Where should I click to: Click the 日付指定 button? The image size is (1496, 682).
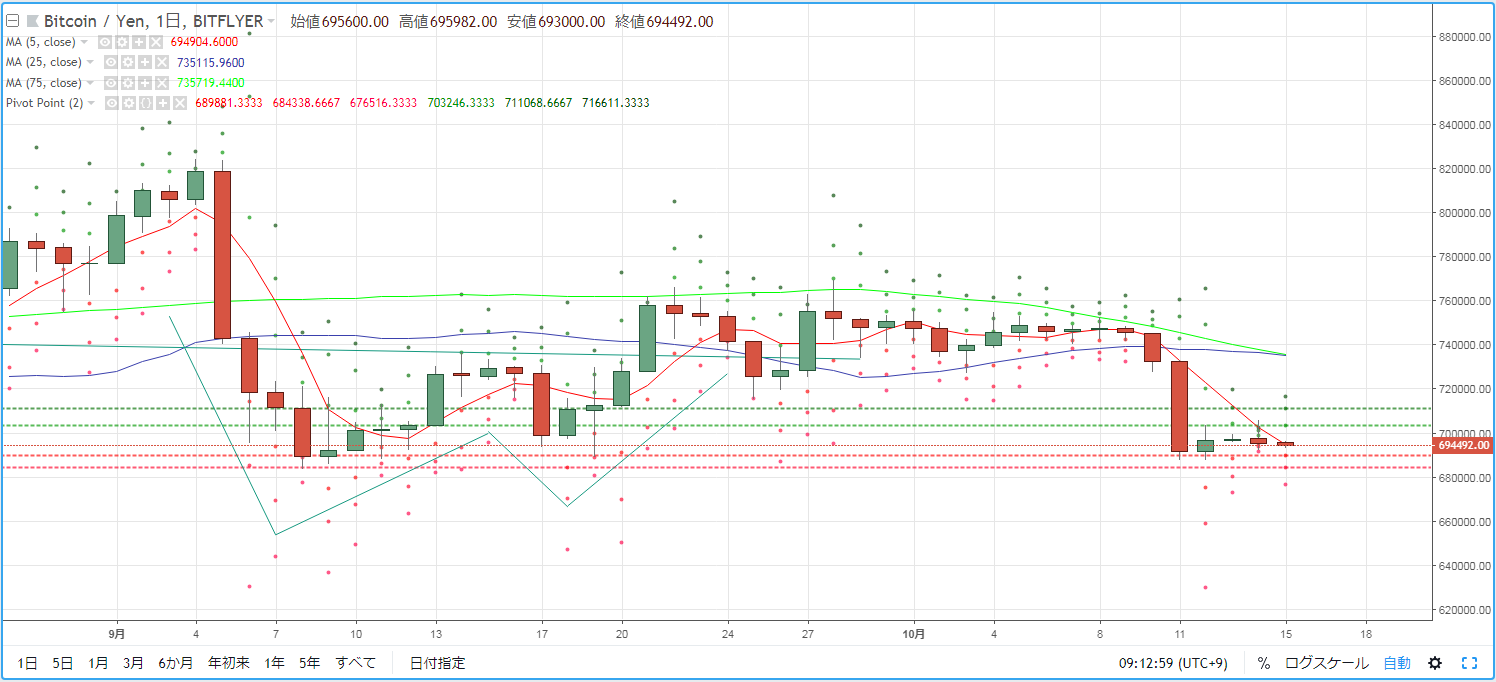coord(437,663)
